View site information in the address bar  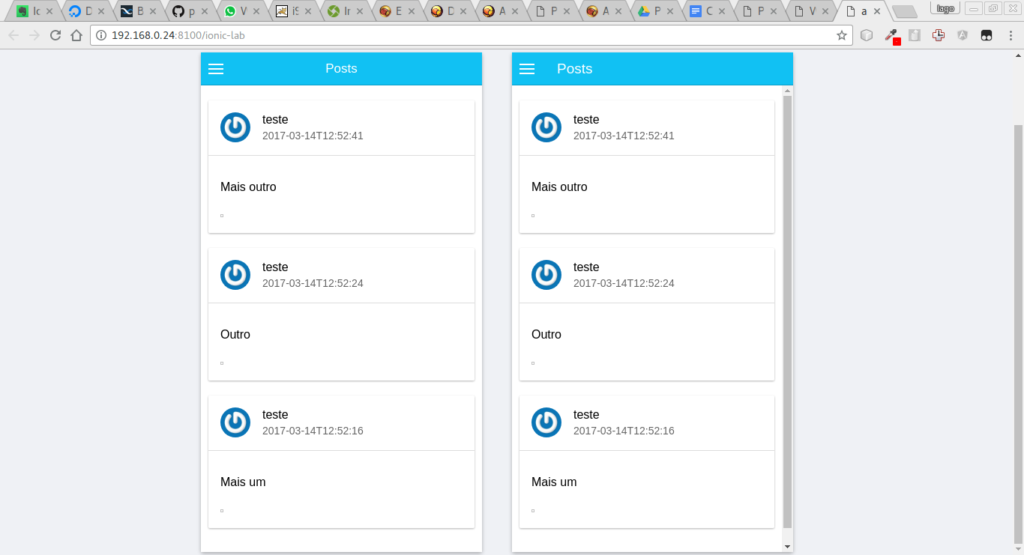click(102, 35)
